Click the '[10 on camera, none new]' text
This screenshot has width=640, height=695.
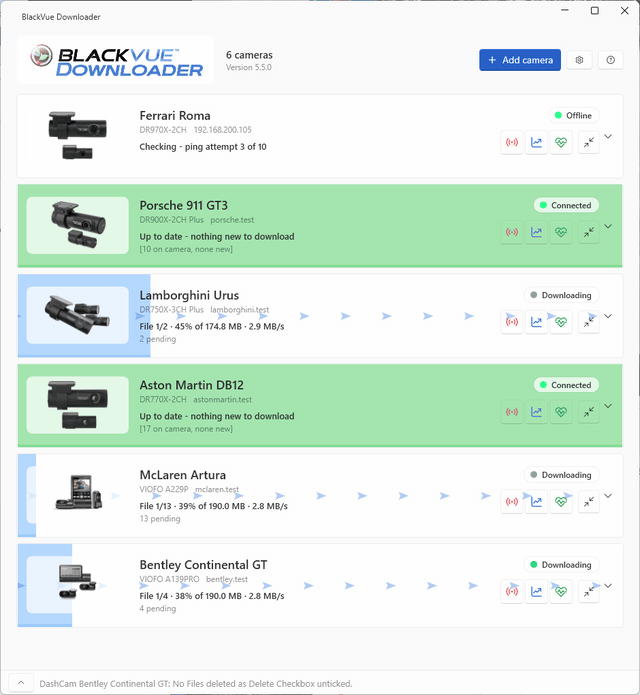point(186,249)
